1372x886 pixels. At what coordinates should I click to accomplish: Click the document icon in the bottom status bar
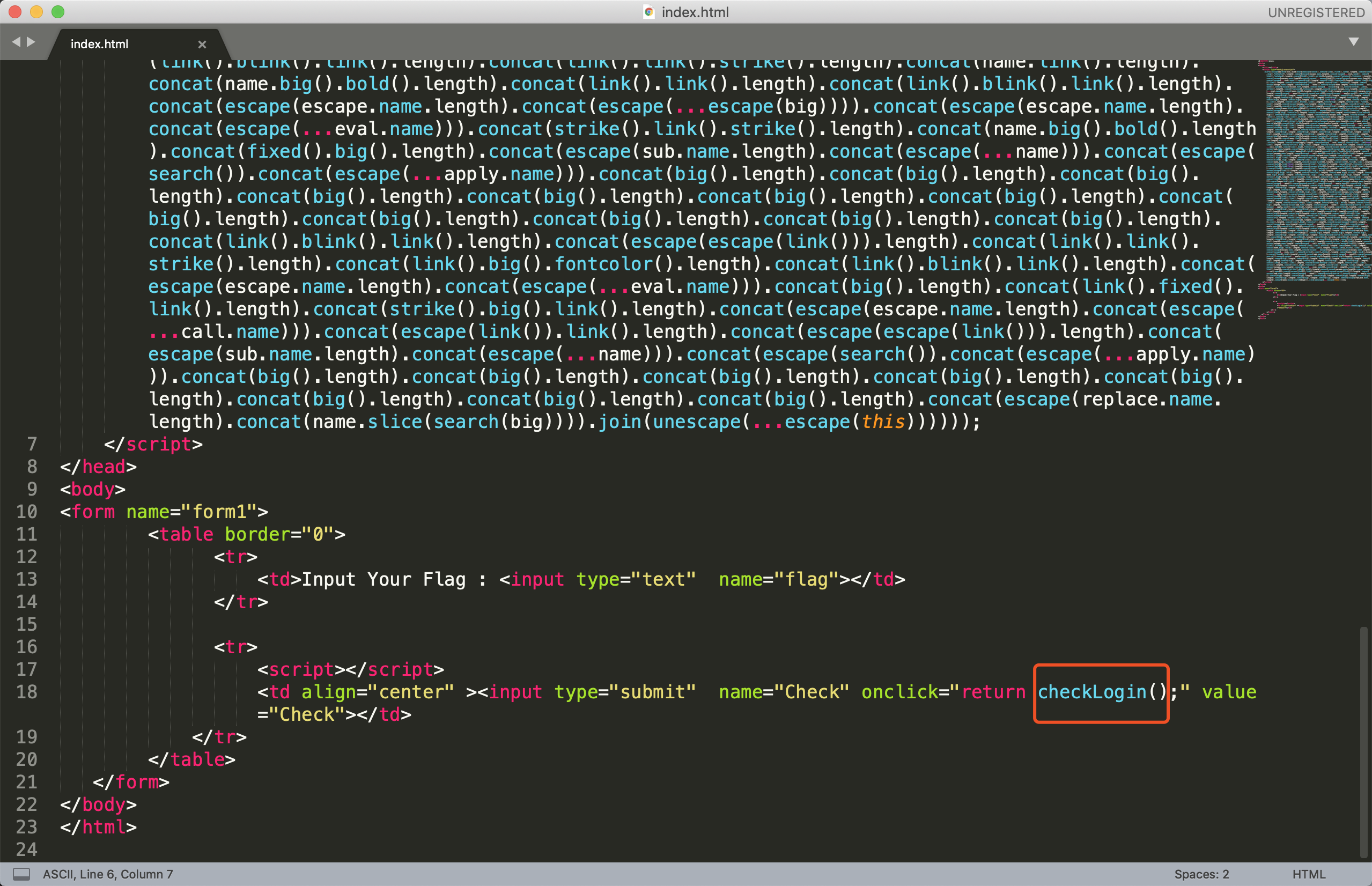tap(21, 872)
